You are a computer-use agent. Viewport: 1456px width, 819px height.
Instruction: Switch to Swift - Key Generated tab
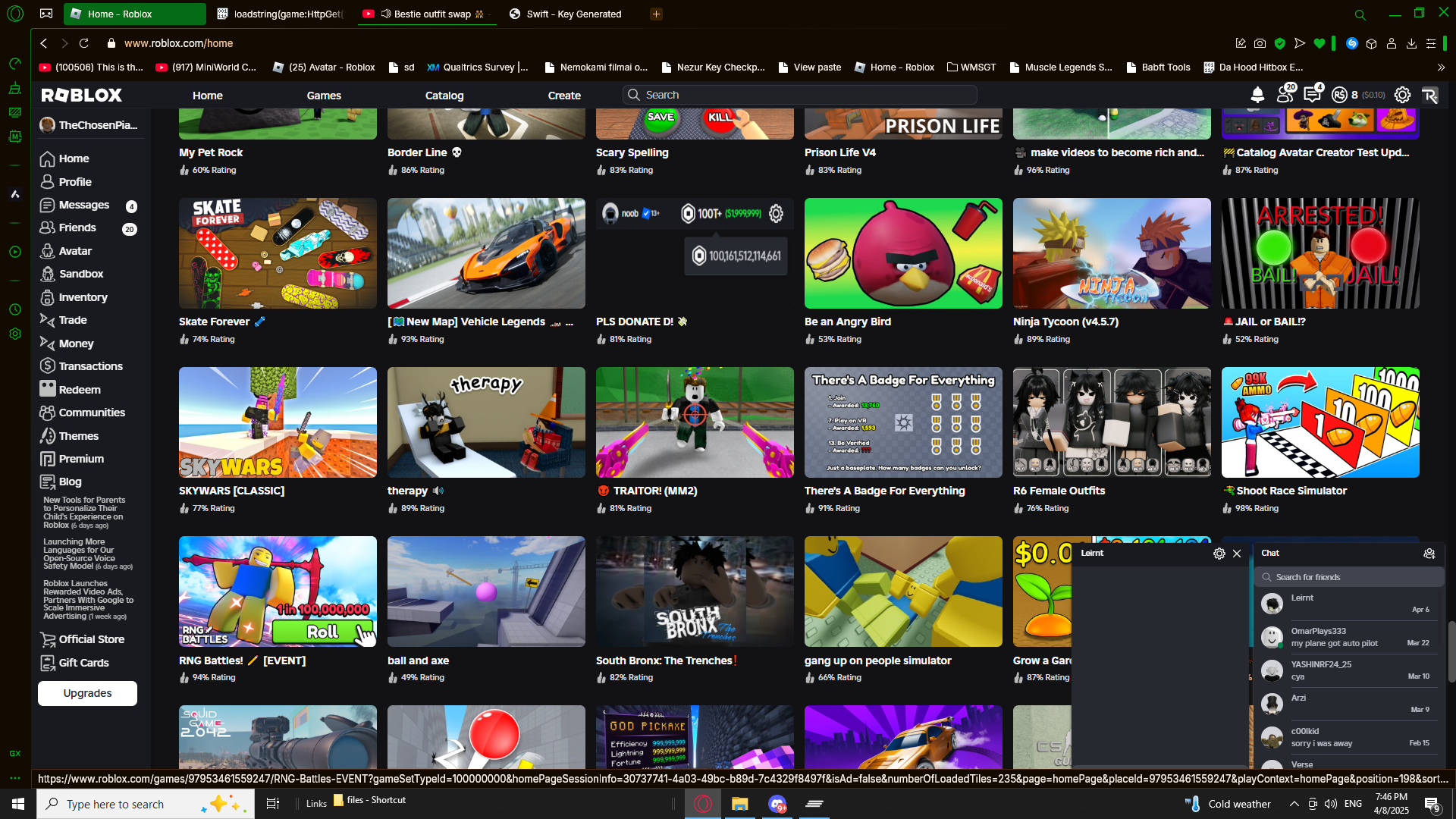point(573,14)
